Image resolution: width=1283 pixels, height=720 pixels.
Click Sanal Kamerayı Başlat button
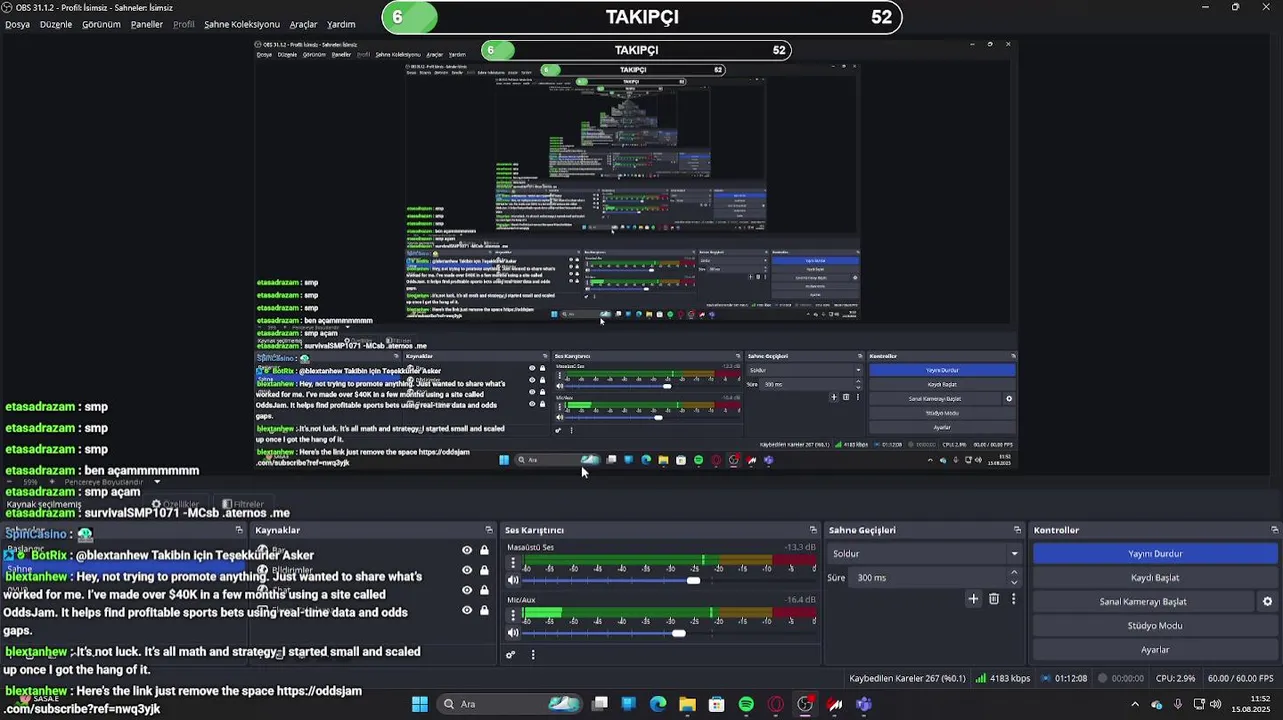[1143, 602]
